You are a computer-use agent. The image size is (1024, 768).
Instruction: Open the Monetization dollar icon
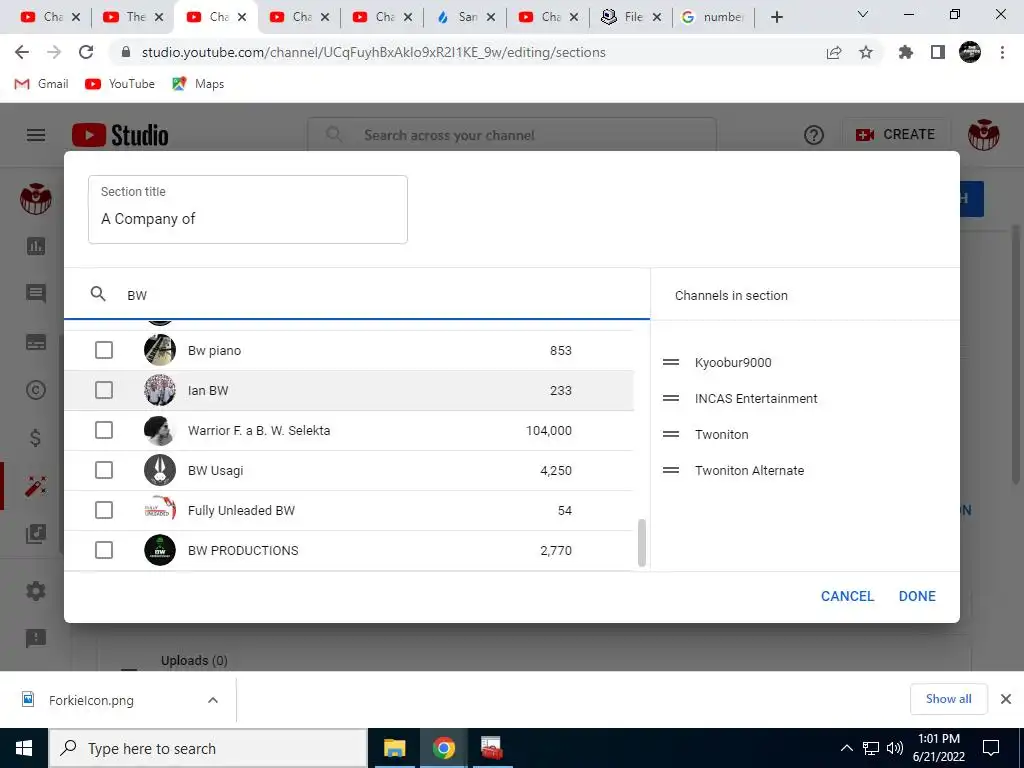36,438
